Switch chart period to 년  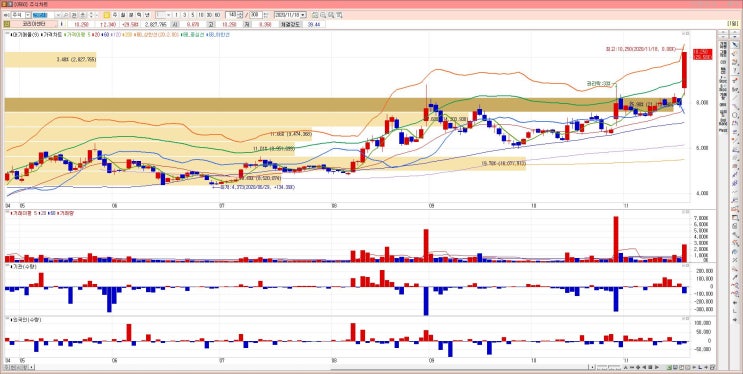click(x=147, y=15)
